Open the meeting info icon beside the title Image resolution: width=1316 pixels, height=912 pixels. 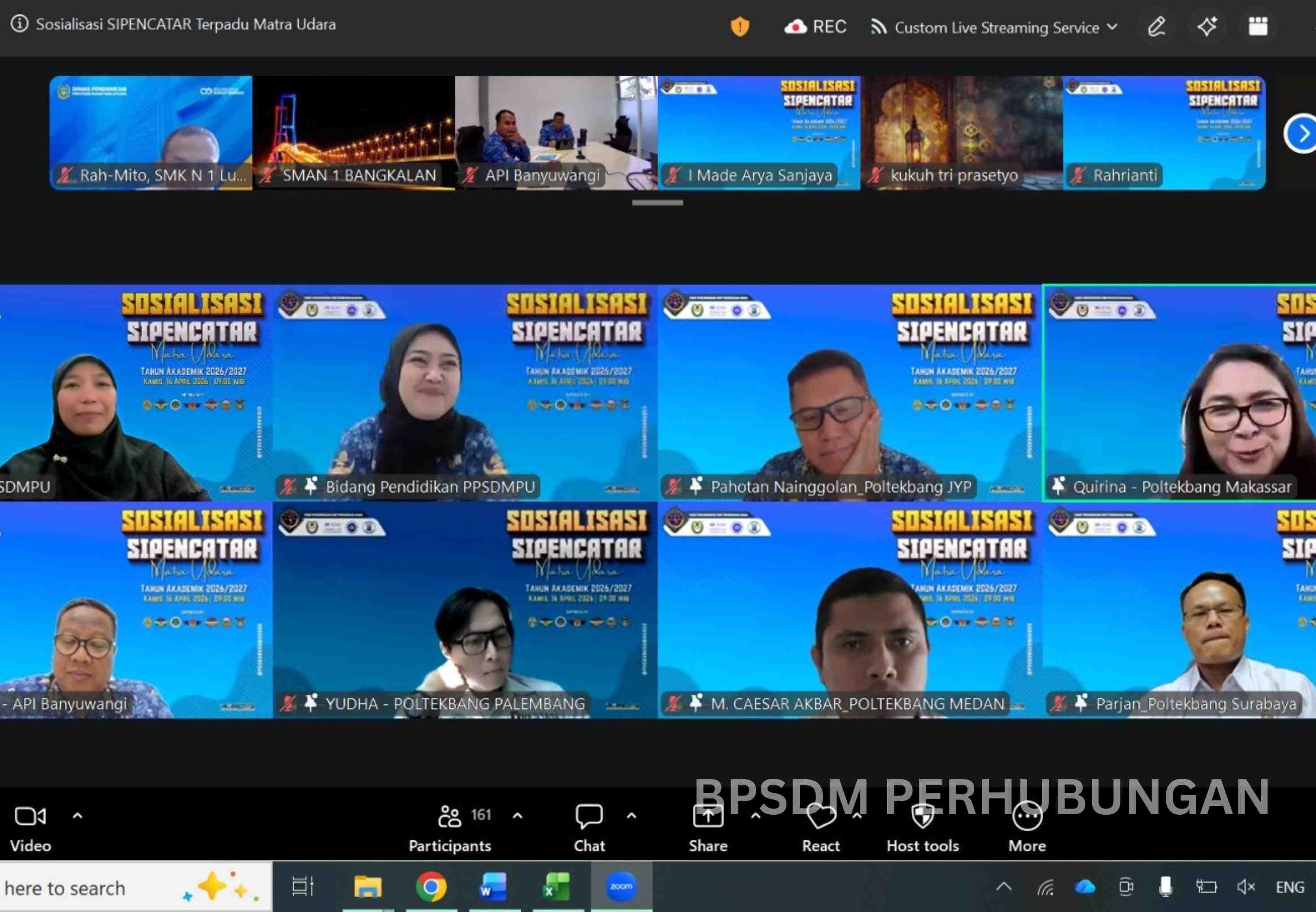point(19,24)
